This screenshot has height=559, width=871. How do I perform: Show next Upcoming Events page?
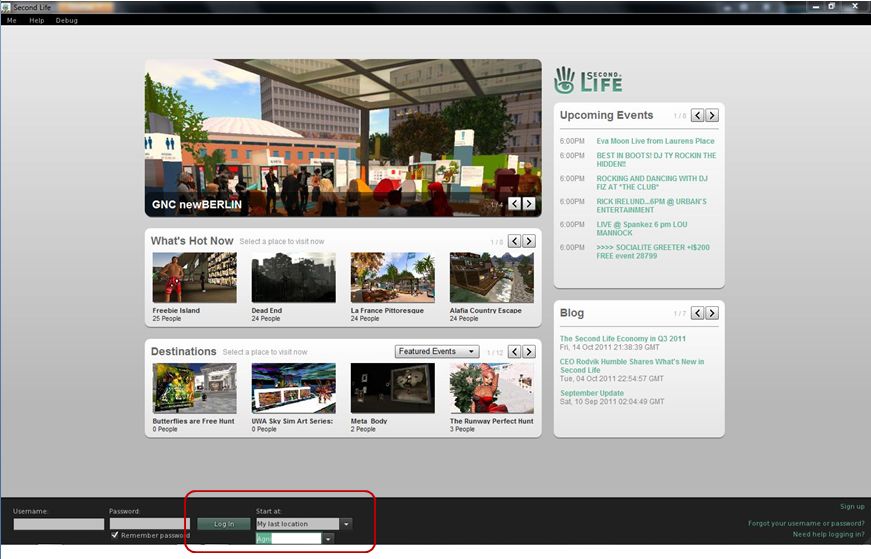711,116
